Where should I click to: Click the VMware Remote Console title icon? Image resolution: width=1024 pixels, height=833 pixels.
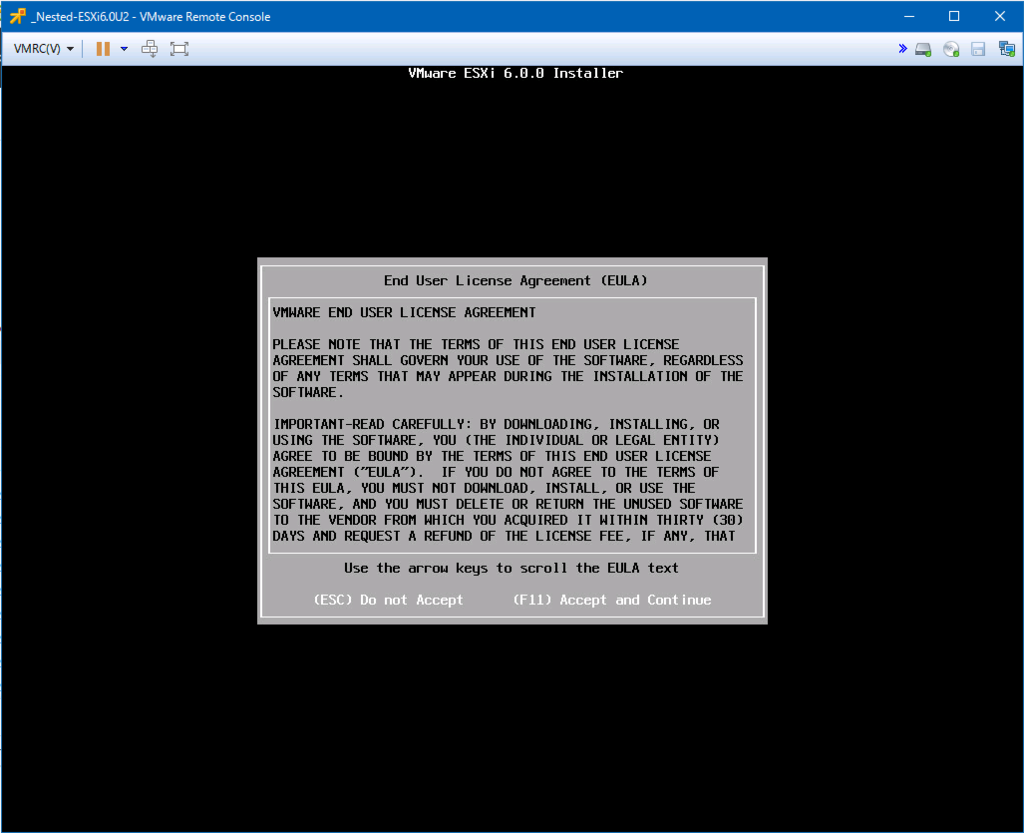[18, 16]
